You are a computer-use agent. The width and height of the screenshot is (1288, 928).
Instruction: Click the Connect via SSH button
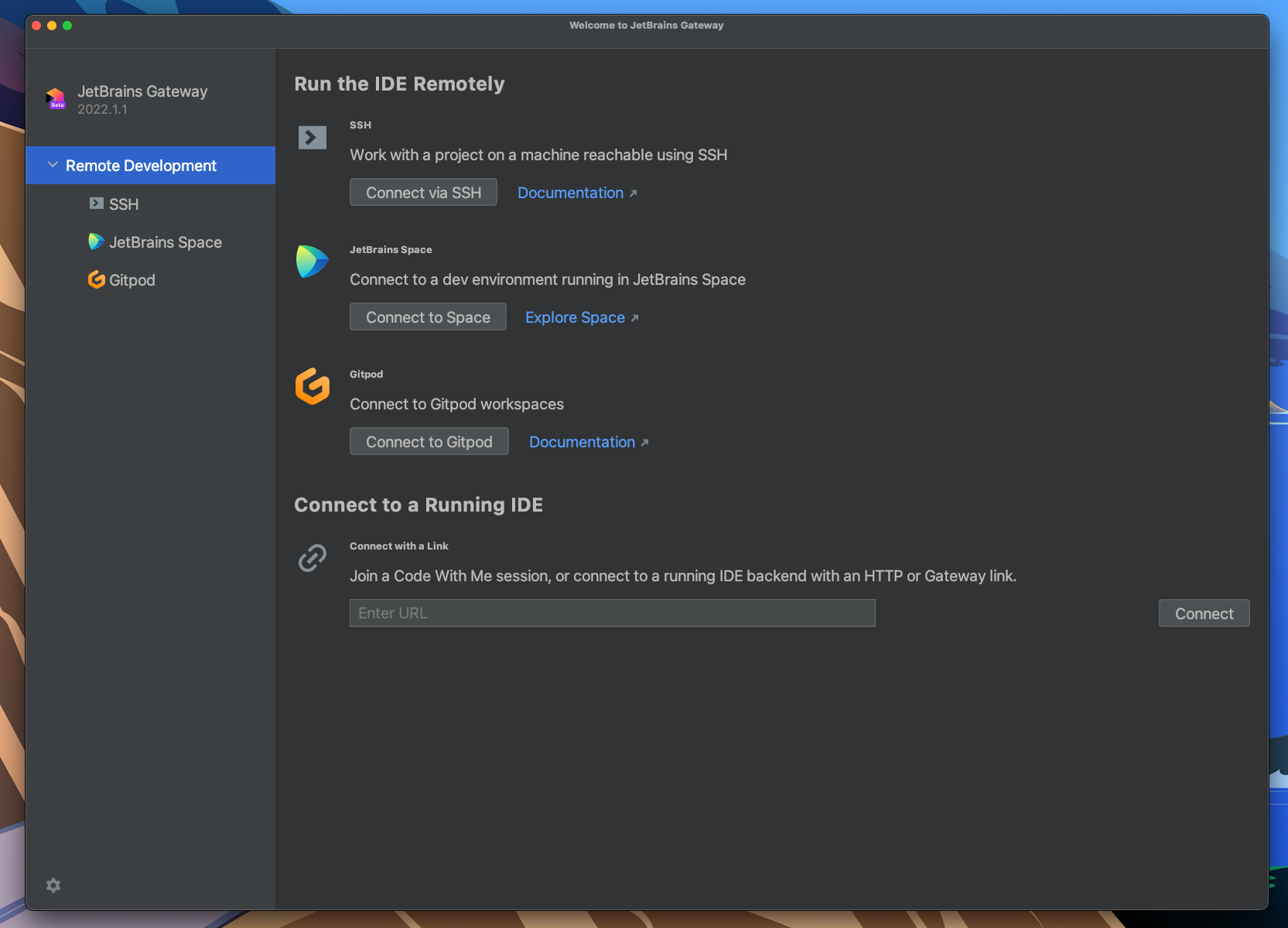tap(423, 192)
